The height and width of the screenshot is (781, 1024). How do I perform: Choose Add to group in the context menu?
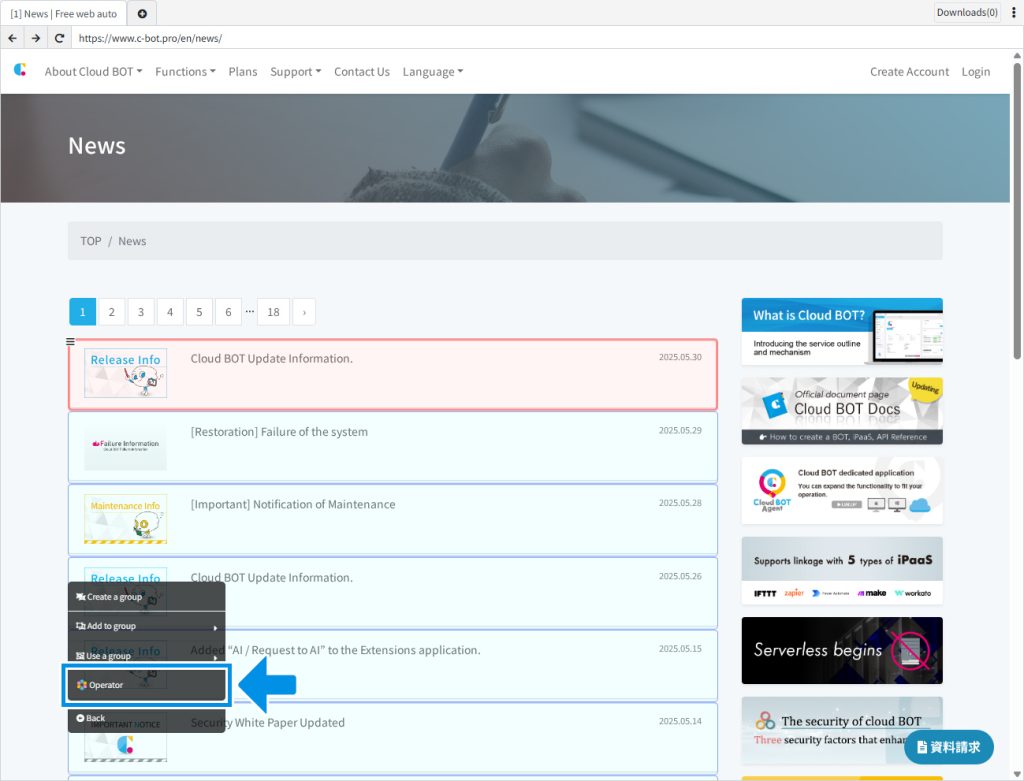(146, 626)
